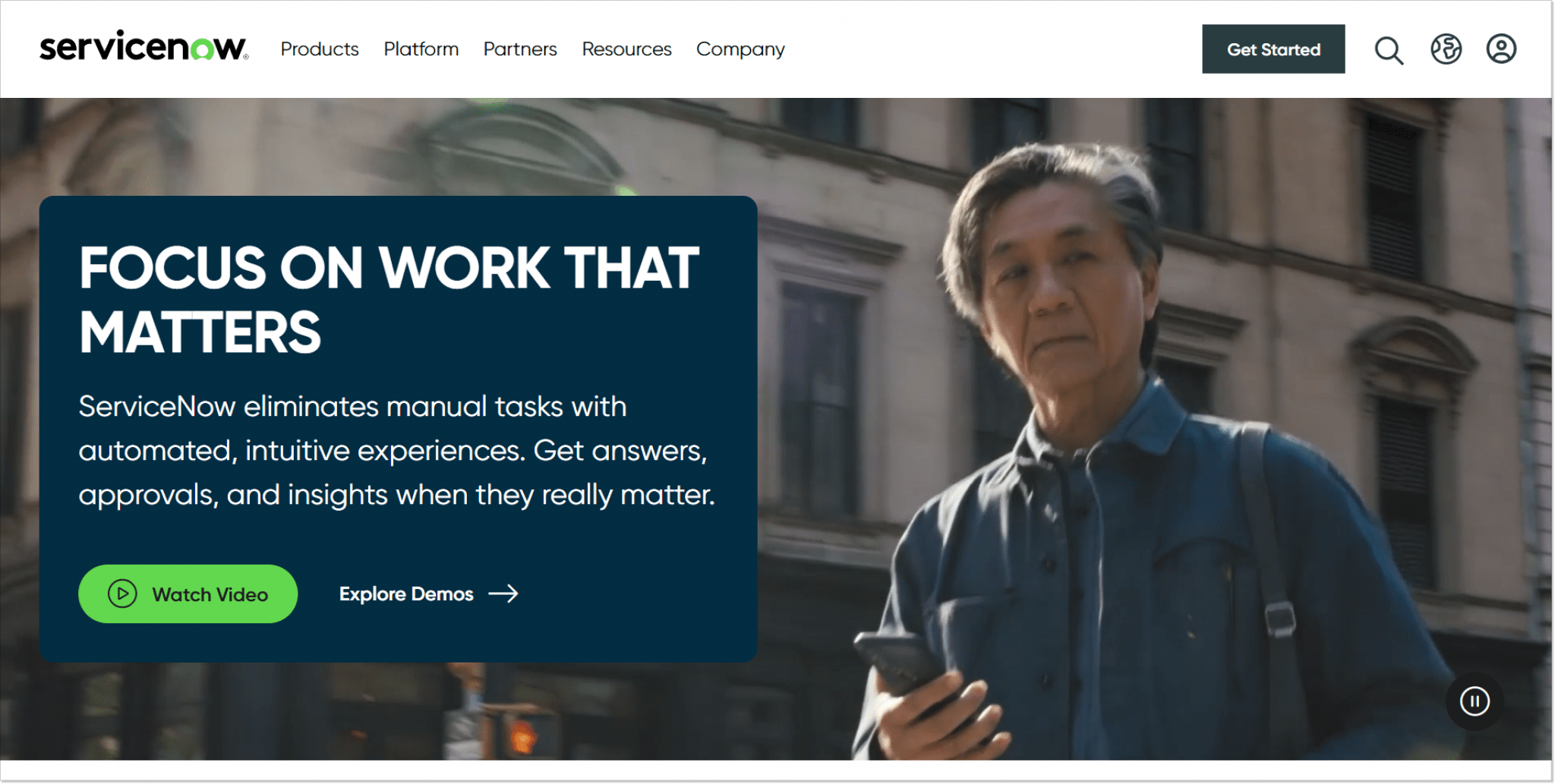
Task: Expand the Products menu
Action: tap(319, 49)
